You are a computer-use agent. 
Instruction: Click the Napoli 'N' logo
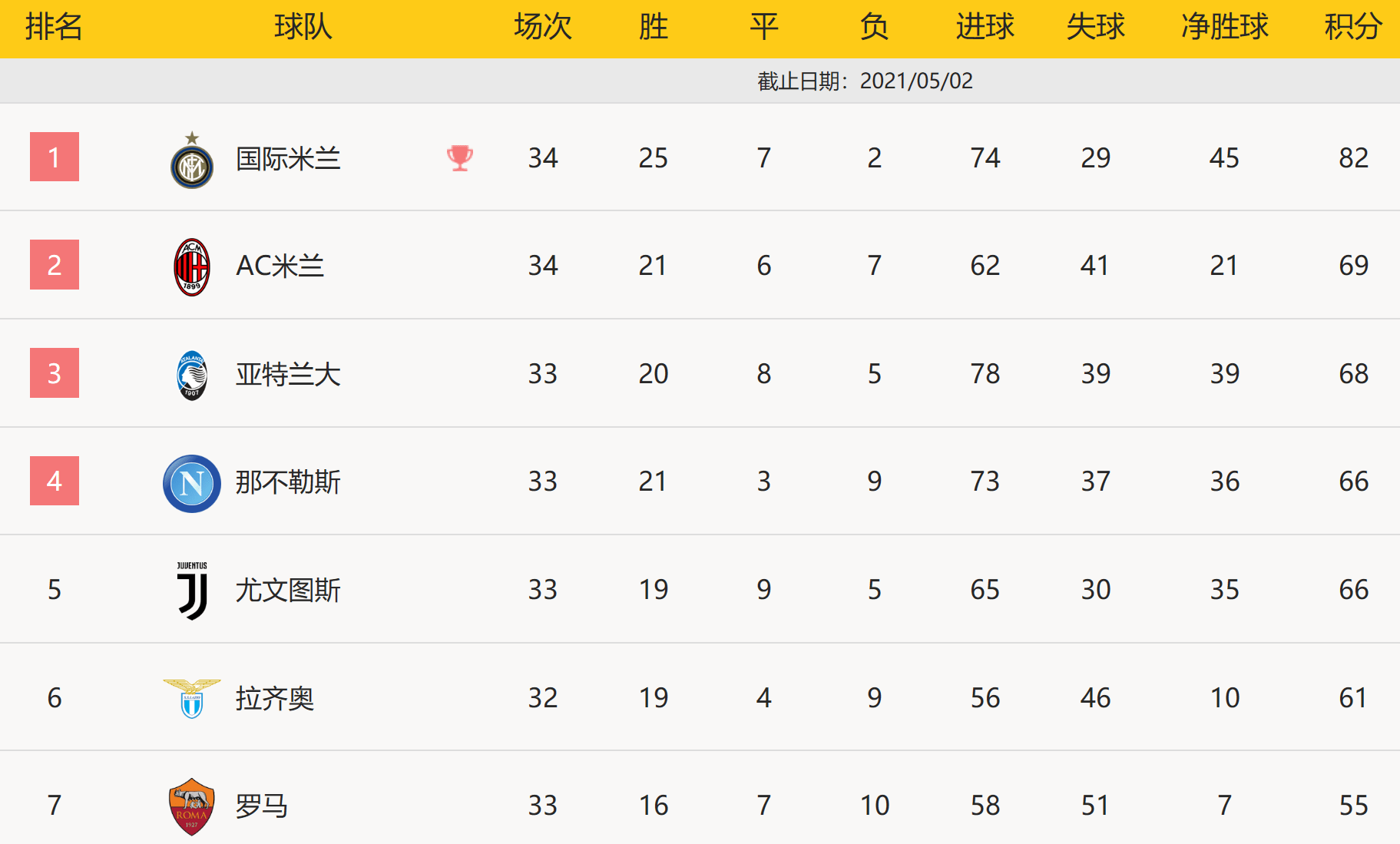pyautogui.click(x=192, y=483)
